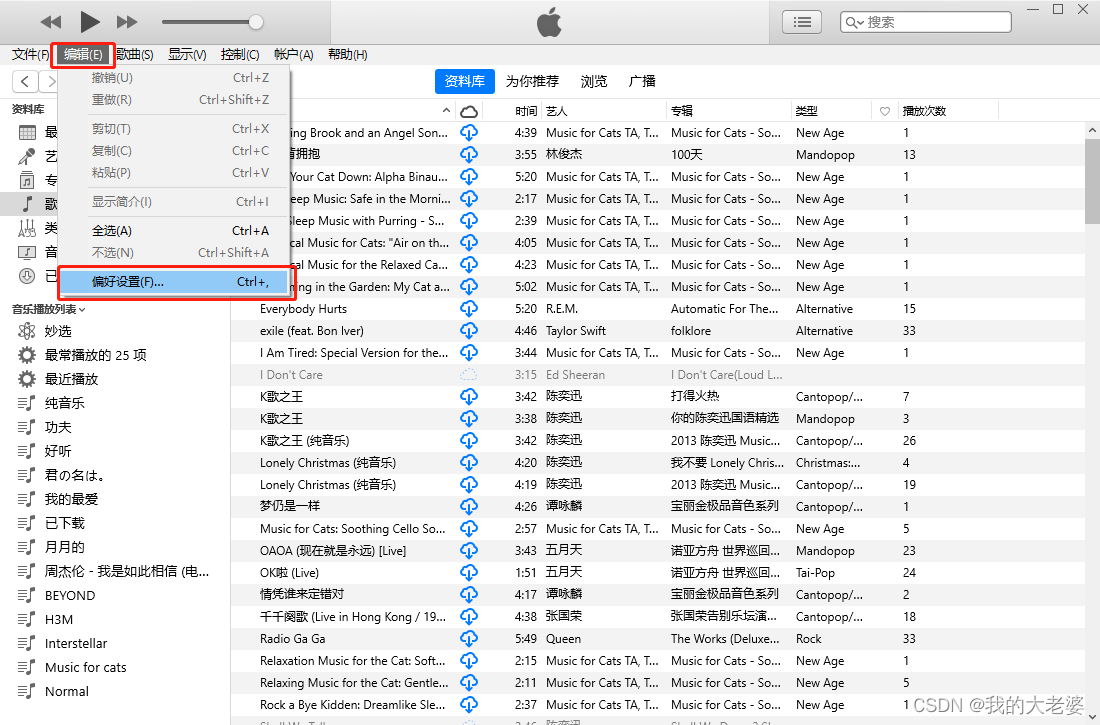Image resolution: width=1100 pixels, height=725 pixels.
Task: Click the music videos screen icon in sidebar
Action: click(x=27, y=251)
